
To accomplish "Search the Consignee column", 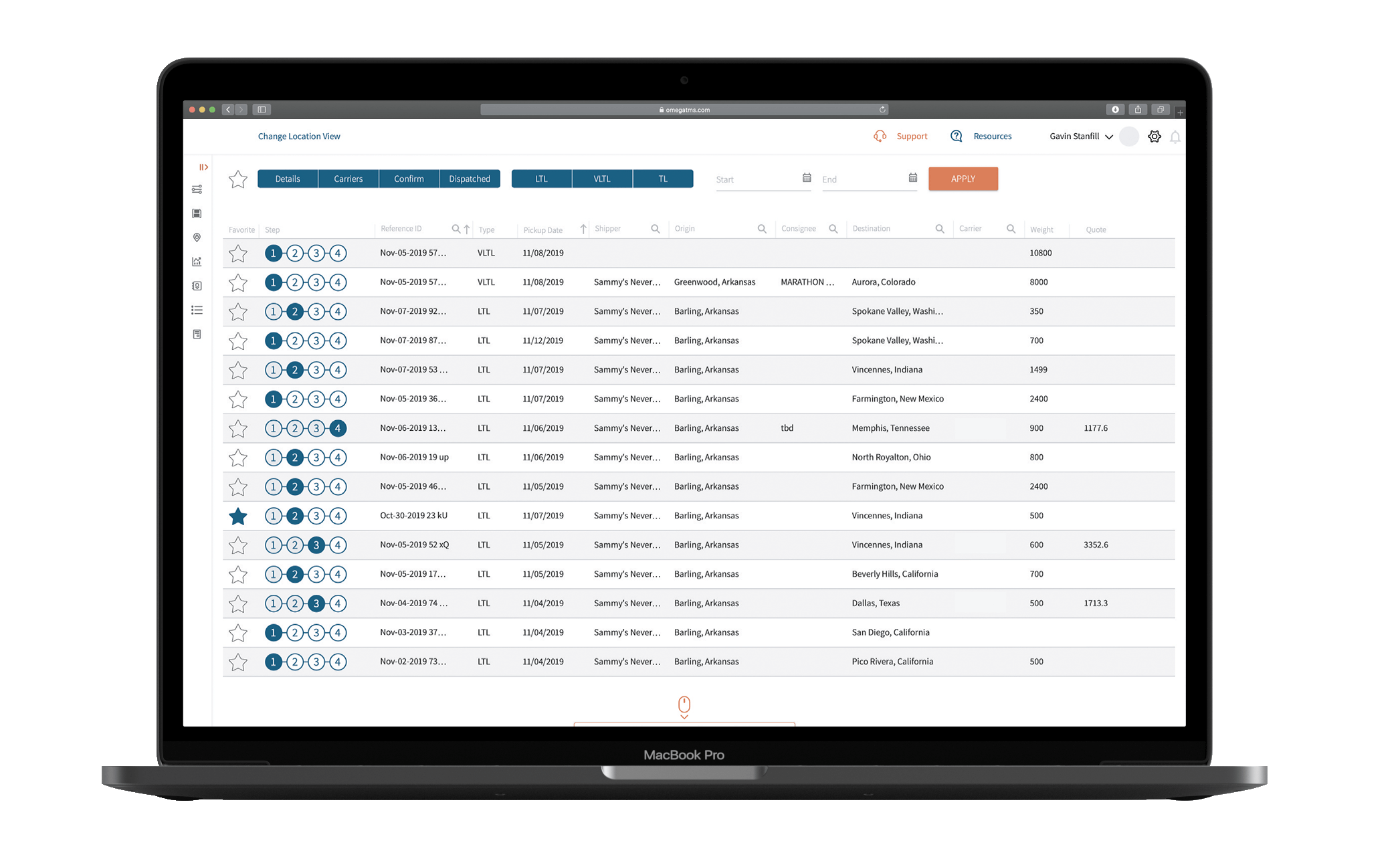I will [833, 229].
